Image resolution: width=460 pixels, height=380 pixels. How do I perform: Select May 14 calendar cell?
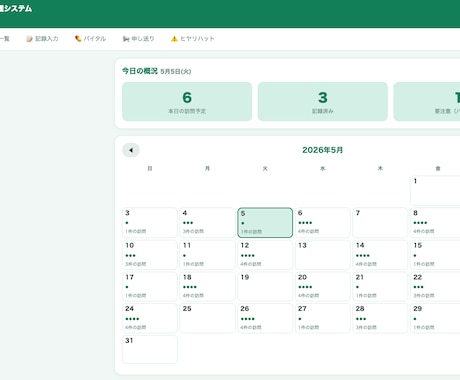click(380, 255)
